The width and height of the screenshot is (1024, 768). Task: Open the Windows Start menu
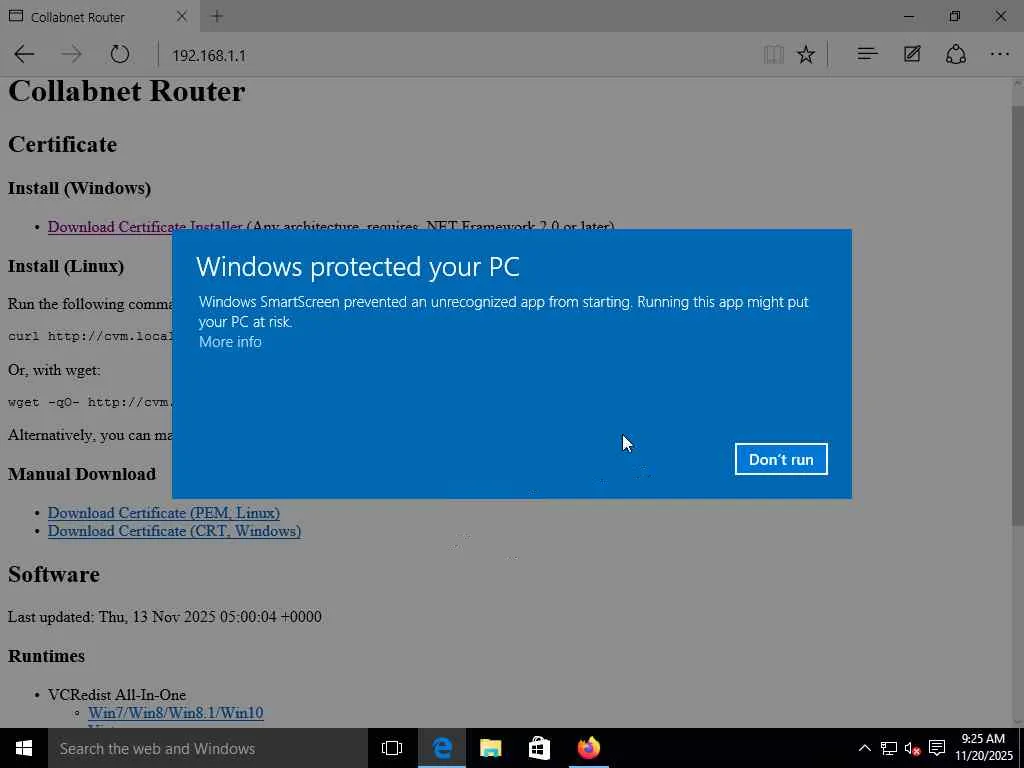coord(24,748)
